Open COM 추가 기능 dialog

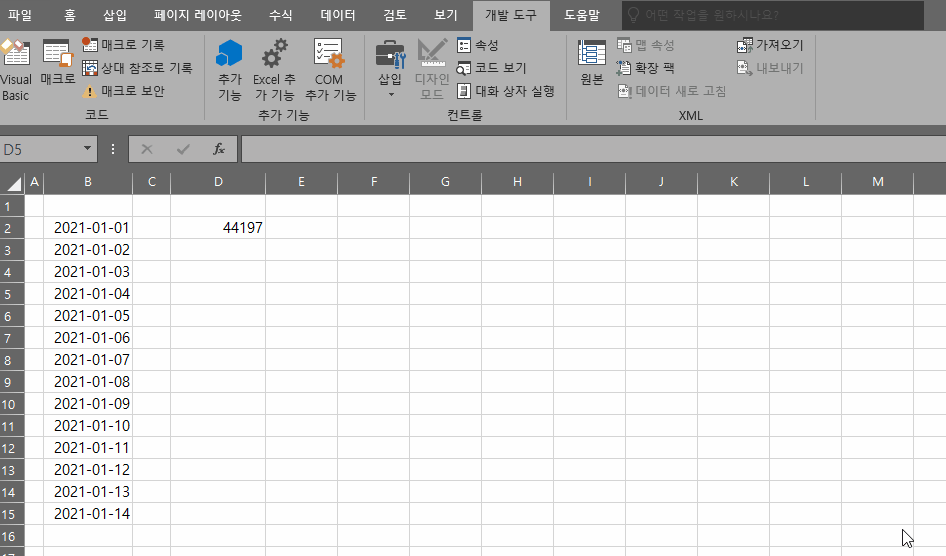tap(329, 71)
